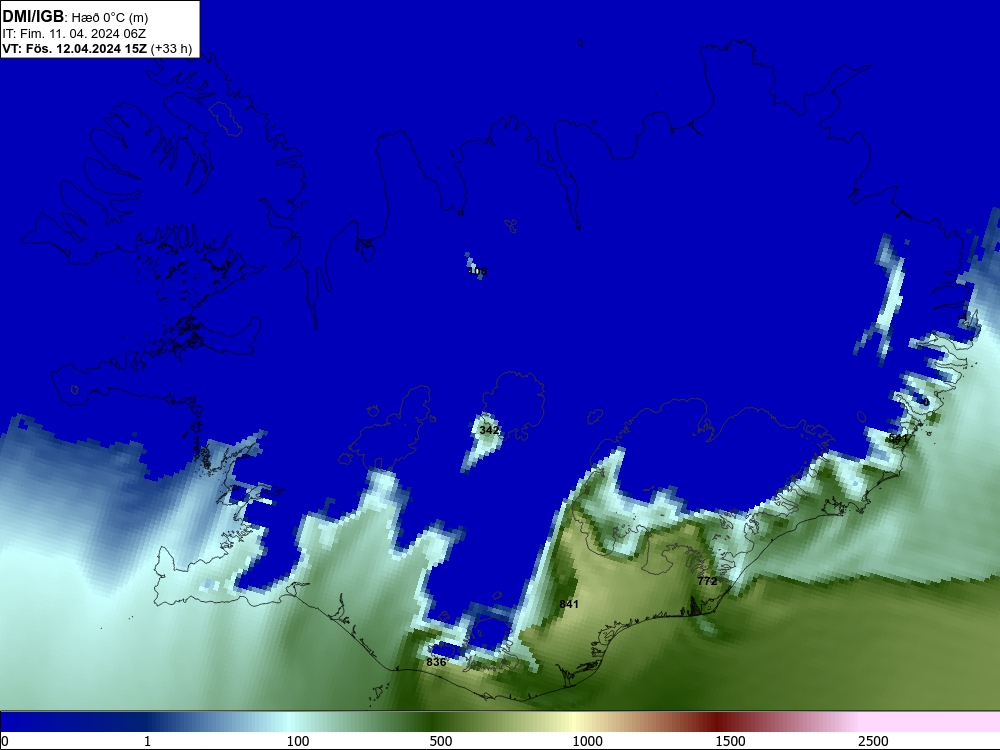Click legend label 100
This screenshot has height=750, width=1000.
coord(298,741)
